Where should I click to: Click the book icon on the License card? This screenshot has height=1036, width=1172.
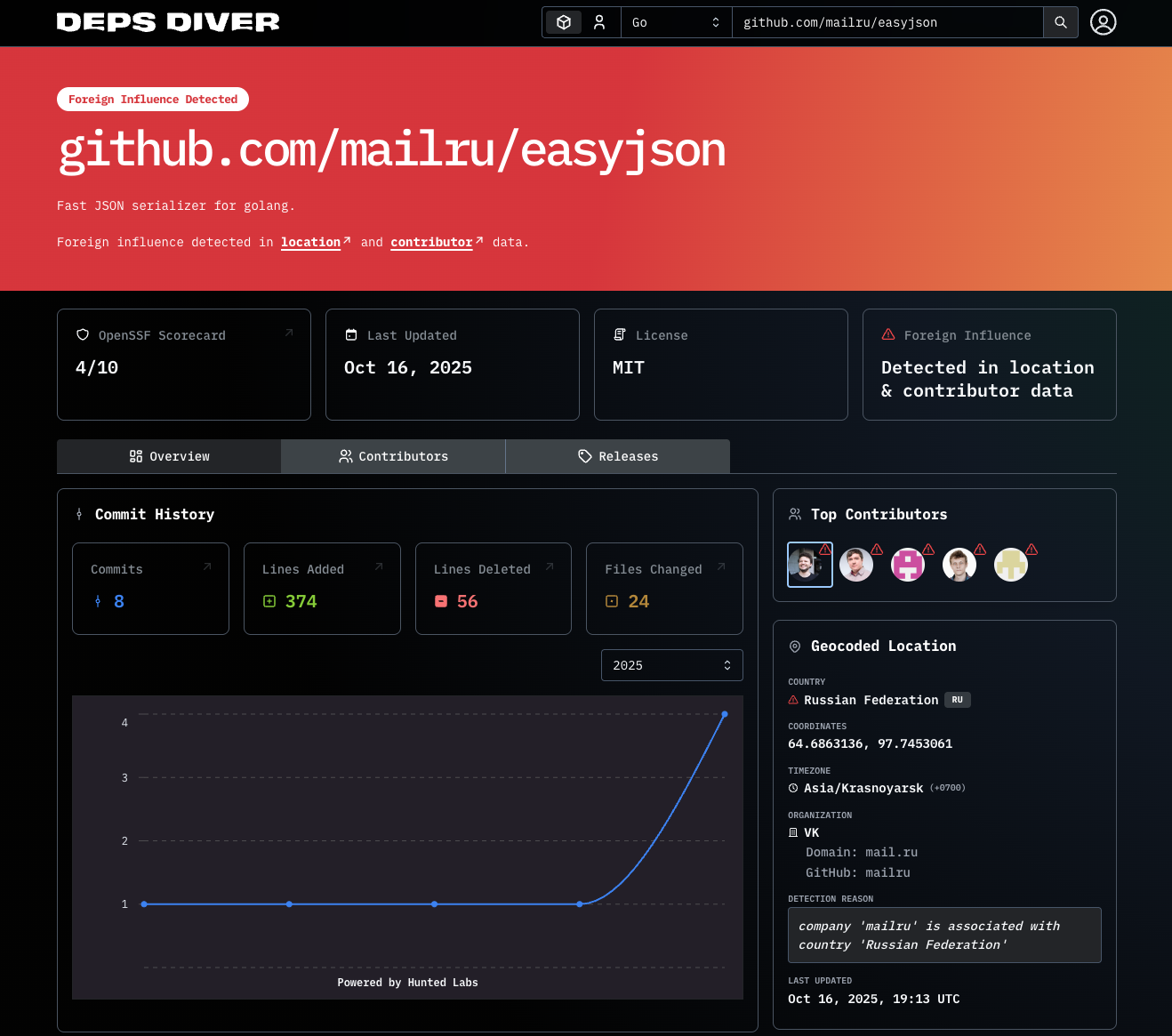[620, 334]
